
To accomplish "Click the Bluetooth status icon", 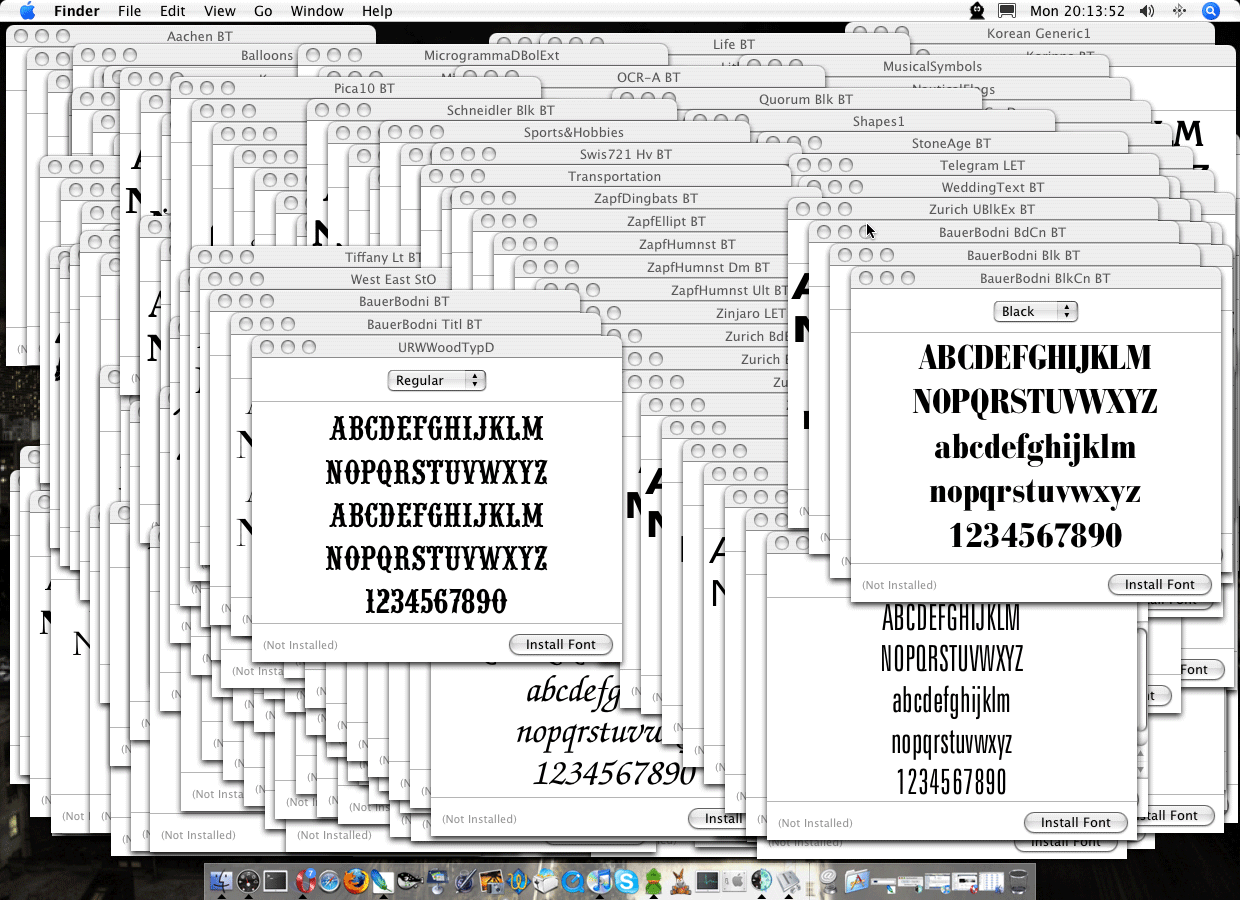I will [x=1179, y=11].
